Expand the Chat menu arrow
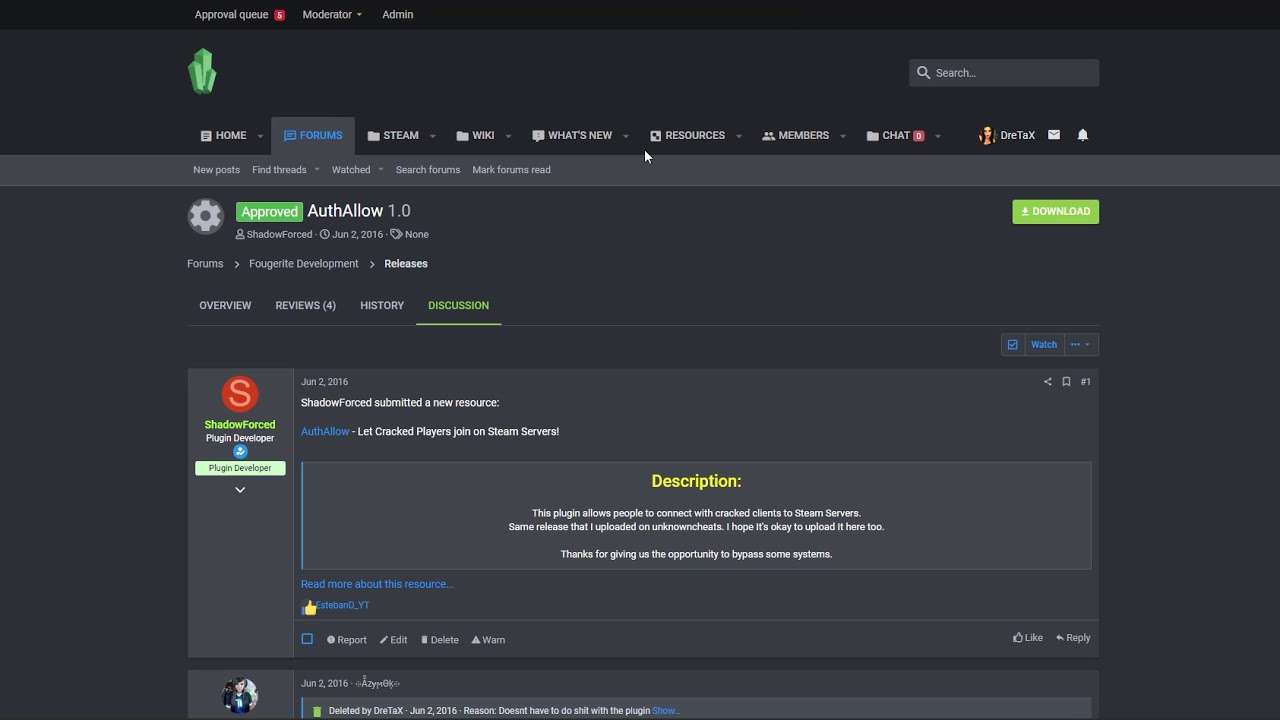 click(938, 136)
